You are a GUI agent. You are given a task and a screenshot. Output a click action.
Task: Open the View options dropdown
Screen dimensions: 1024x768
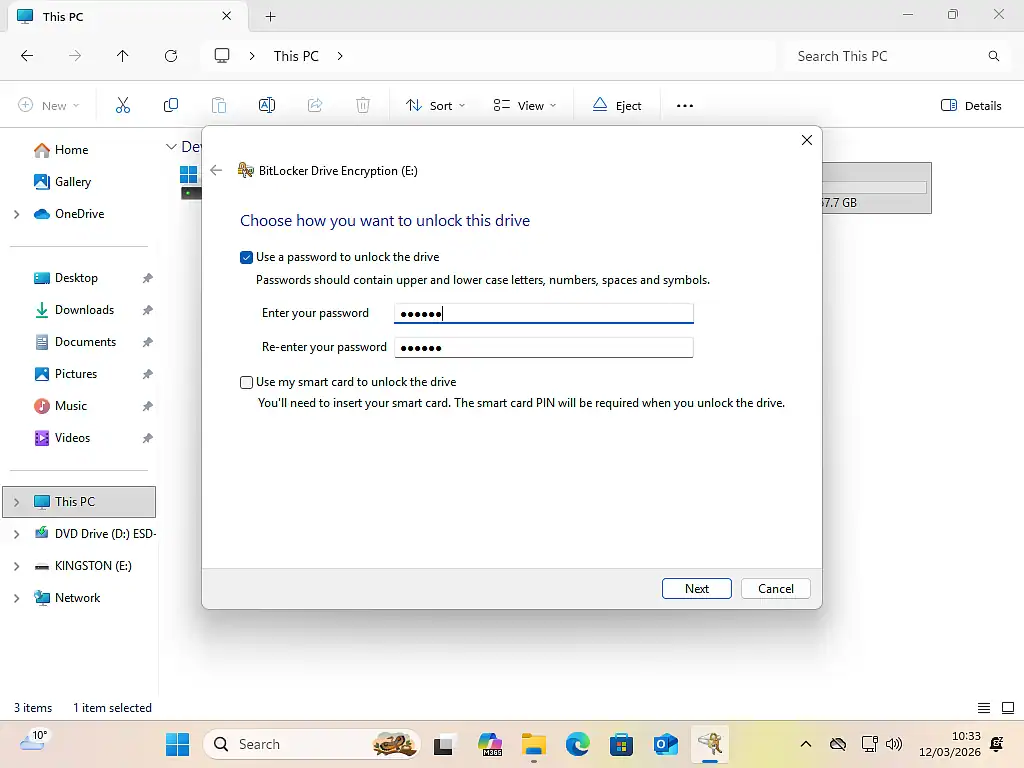click(524, 105)
